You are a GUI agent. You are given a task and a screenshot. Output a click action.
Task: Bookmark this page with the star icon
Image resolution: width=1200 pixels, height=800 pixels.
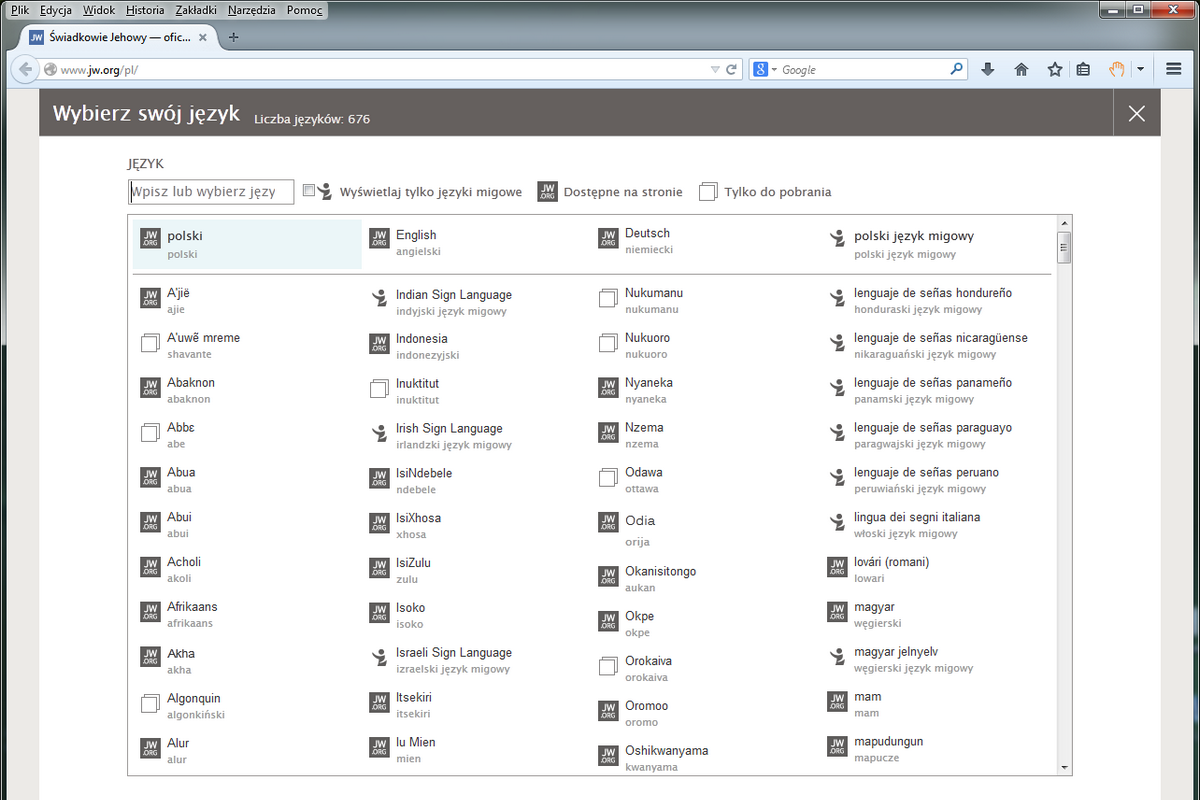click(x=1054, y=69)
